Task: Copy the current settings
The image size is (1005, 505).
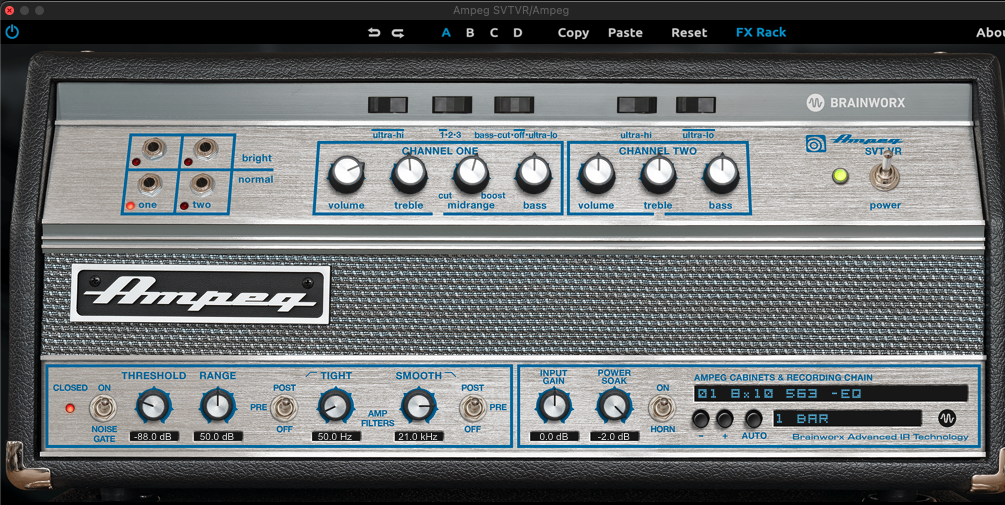Action: click(573, 33)
